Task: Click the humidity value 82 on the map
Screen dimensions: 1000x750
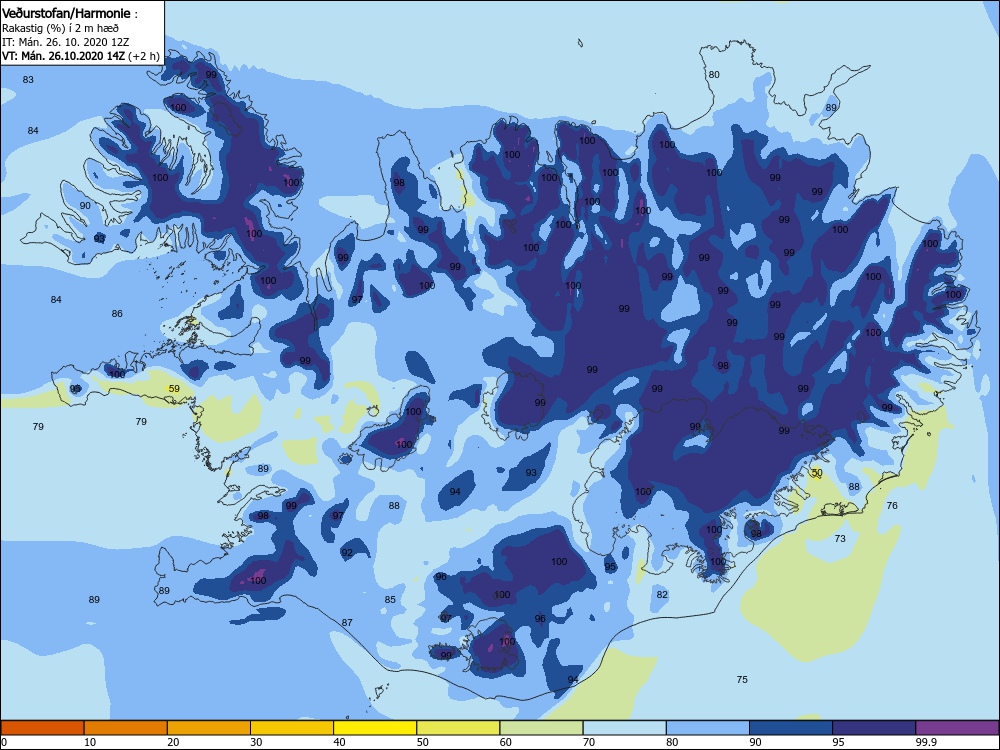Action: (662, 594)
